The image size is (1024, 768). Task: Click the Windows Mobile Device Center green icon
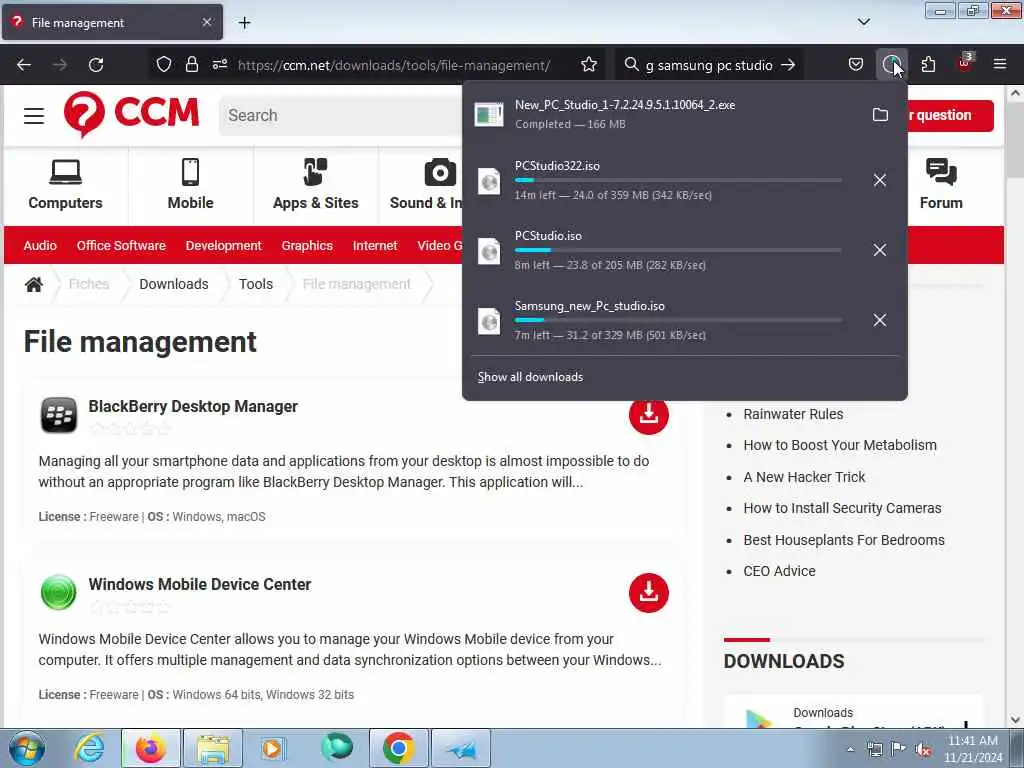coord(59,592)
